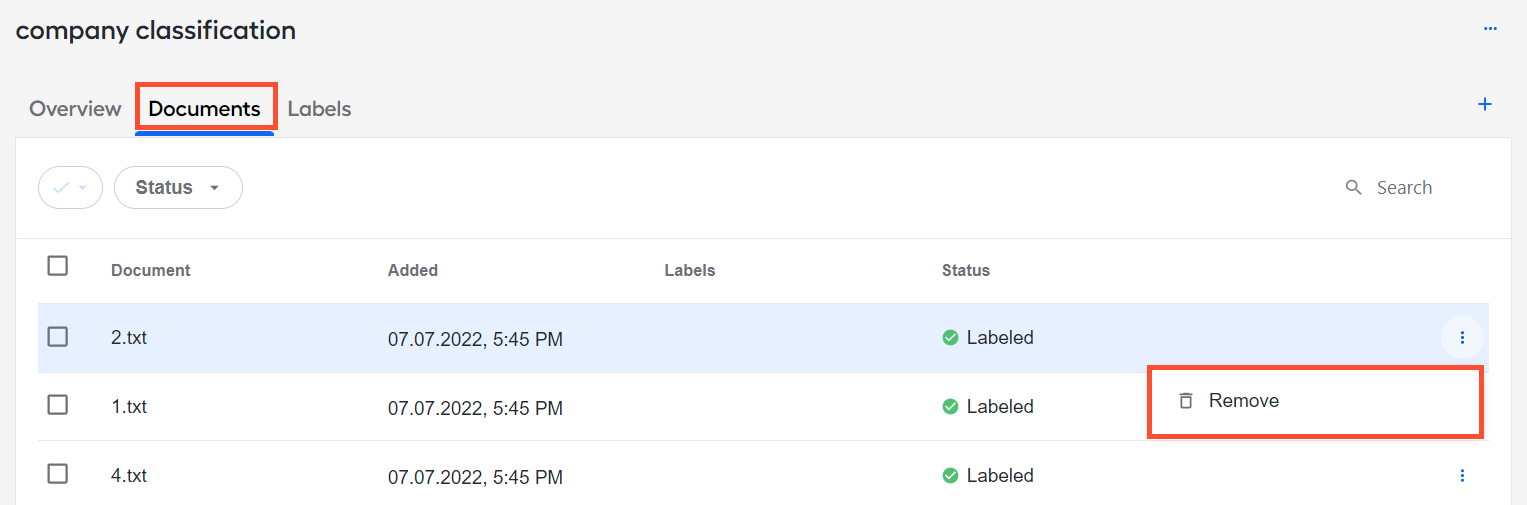Switch to the Labels tab

319,108
